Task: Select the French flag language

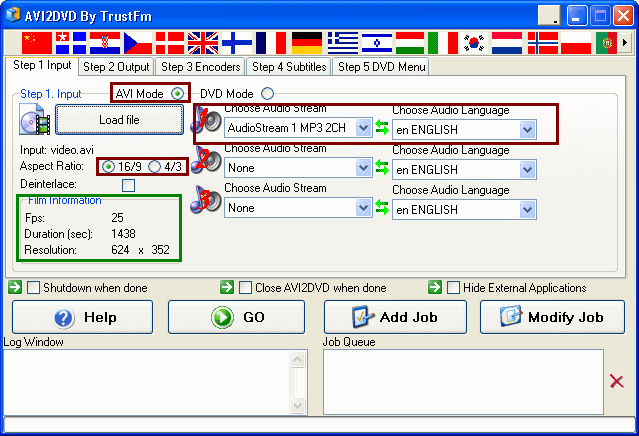Action: pyautogui.click(x=271, y=43)
